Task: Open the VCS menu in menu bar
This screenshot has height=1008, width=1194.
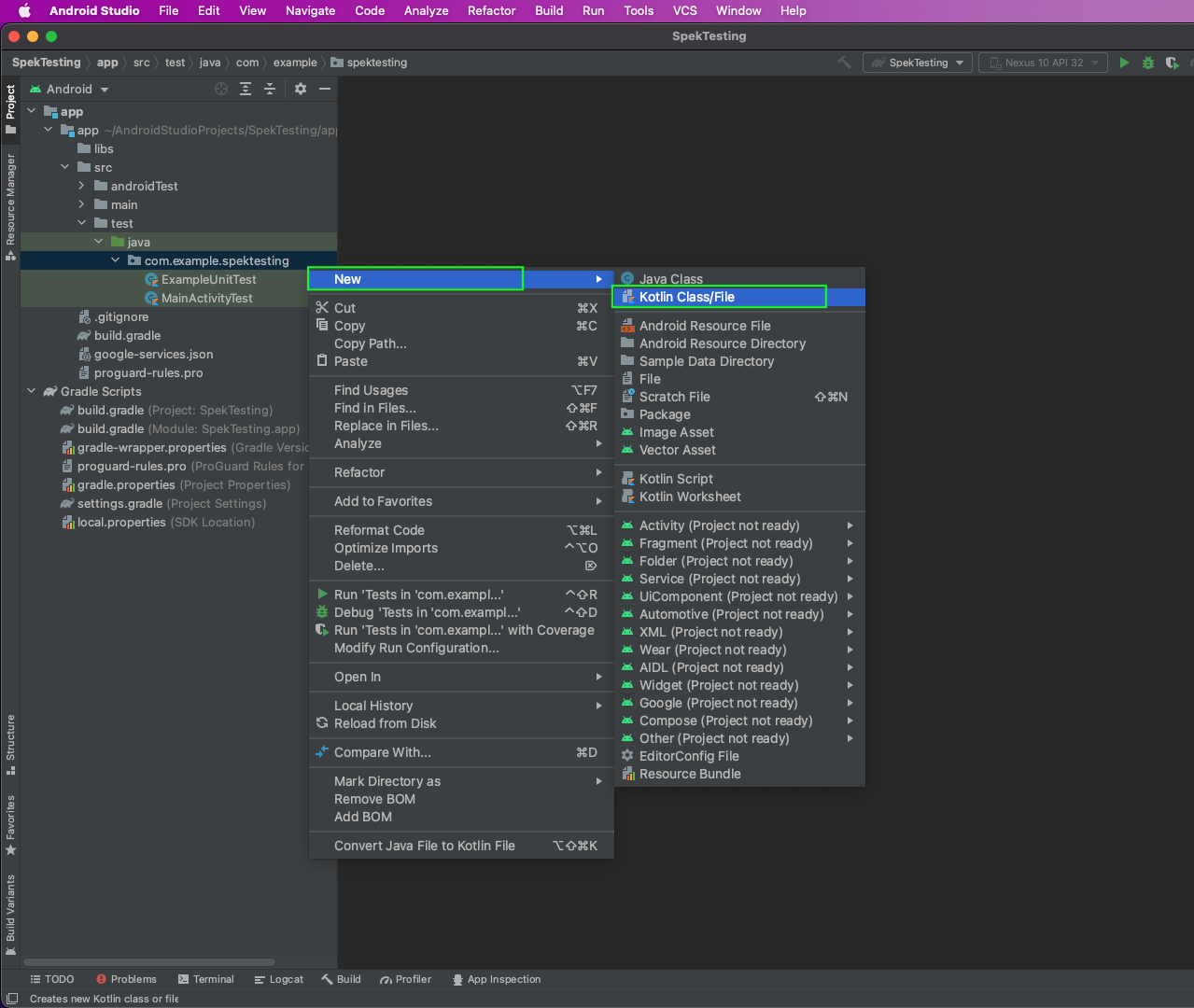Action: pyautogui.click(x=684, y=10)
